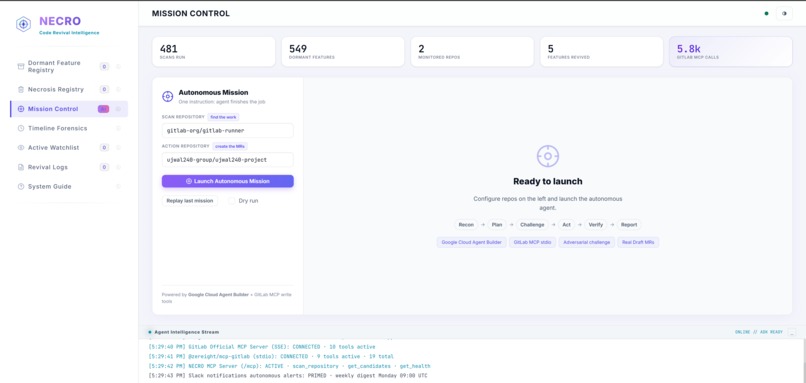Click the Mission Control purple badge
This screenshot has height=383, width=806.
click(x=103, y=109)
